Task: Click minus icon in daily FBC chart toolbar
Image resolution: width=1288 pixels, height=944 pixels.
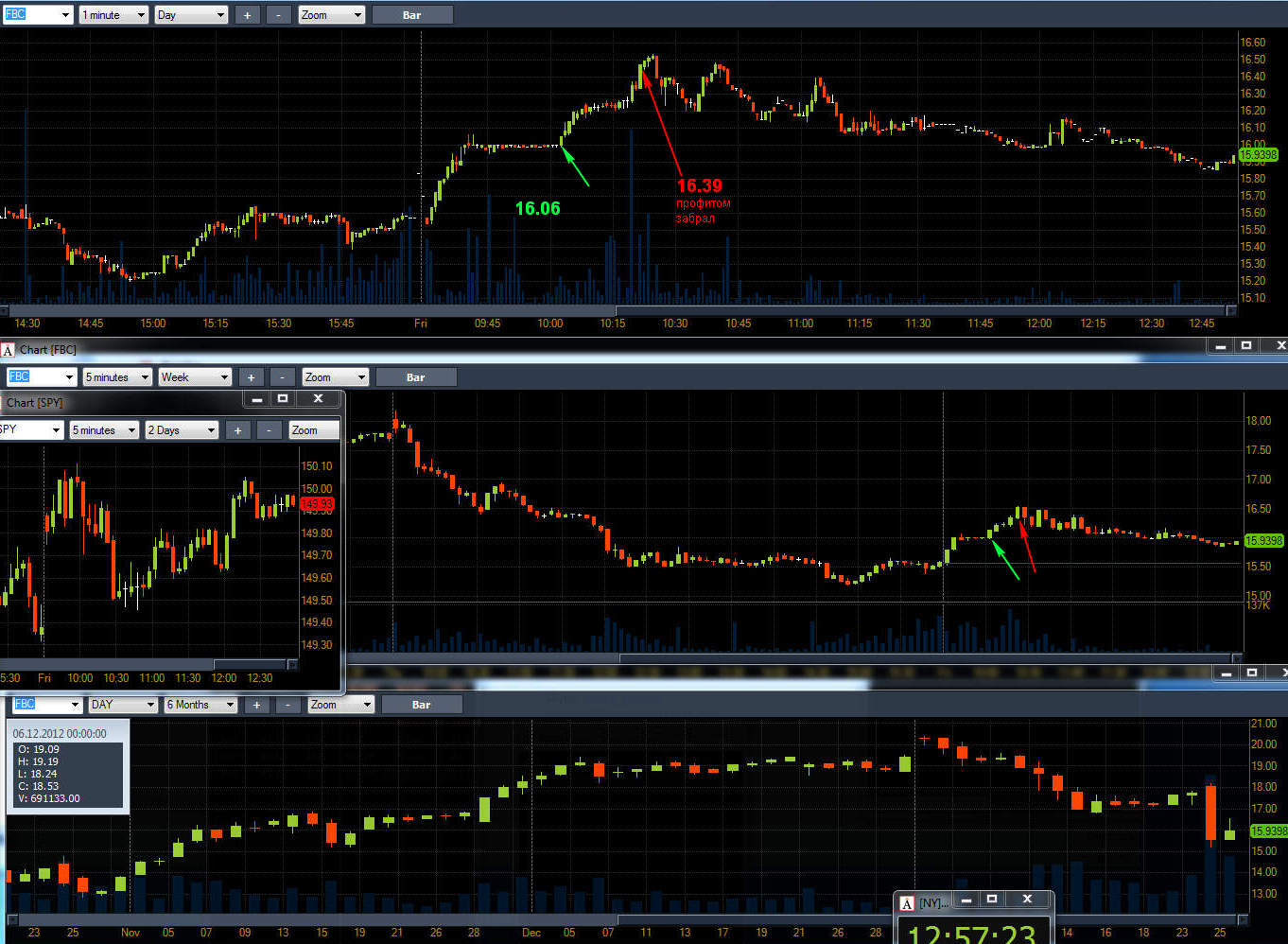Action: [287, 705]
